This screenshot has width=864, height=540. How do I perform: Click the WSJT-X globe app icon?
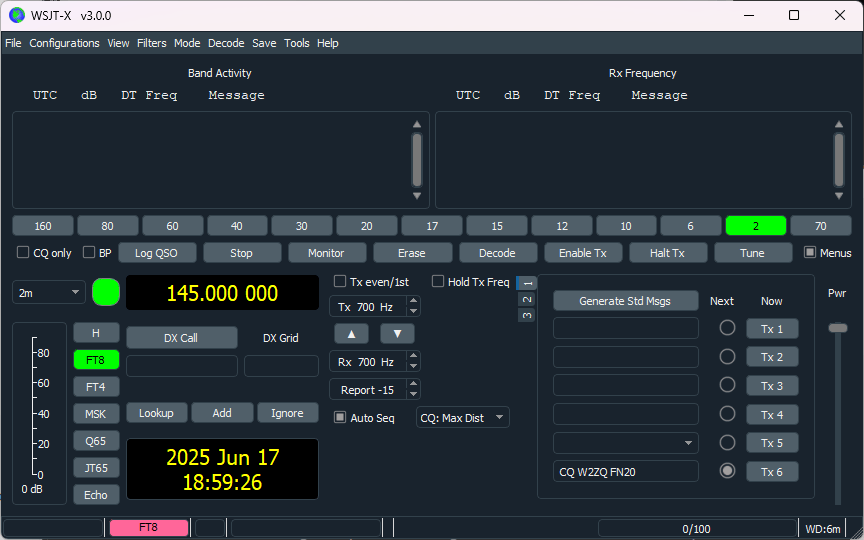point(17,15)
